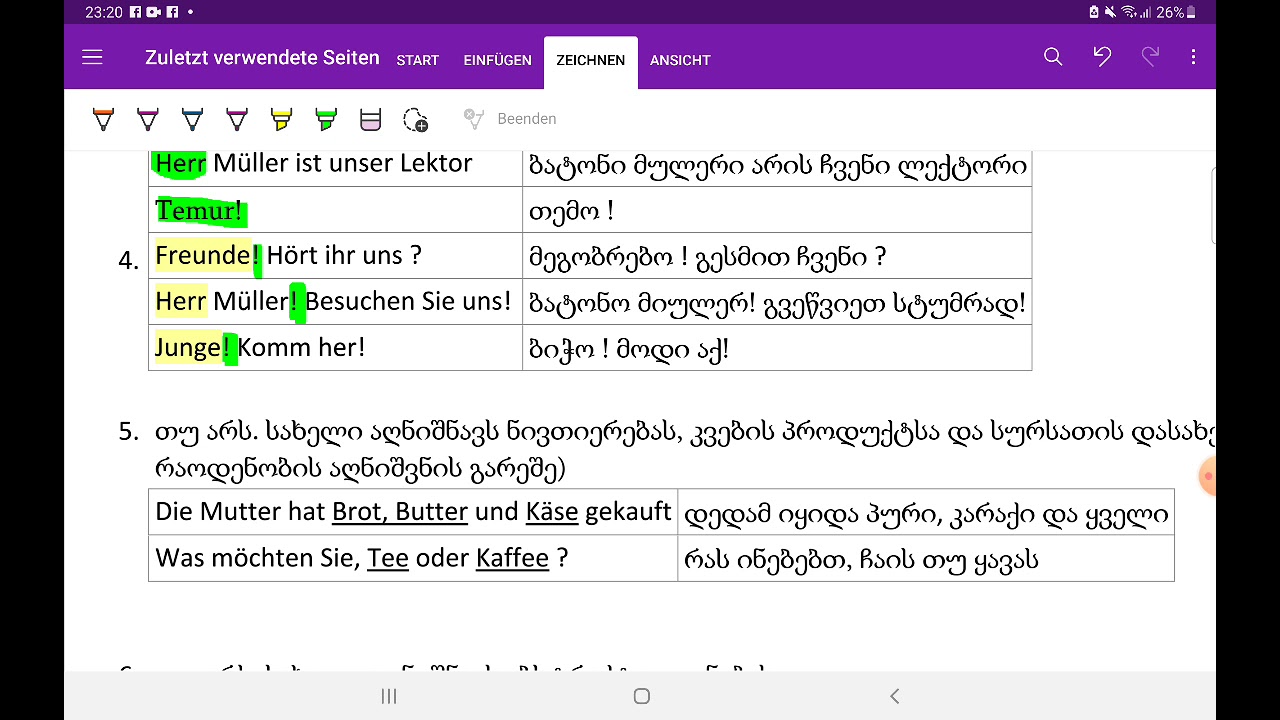The height and width of the screenshot is (720, 1280).
Task: Click the Georgian cell 'თემო !'
Action: point(777,210)
